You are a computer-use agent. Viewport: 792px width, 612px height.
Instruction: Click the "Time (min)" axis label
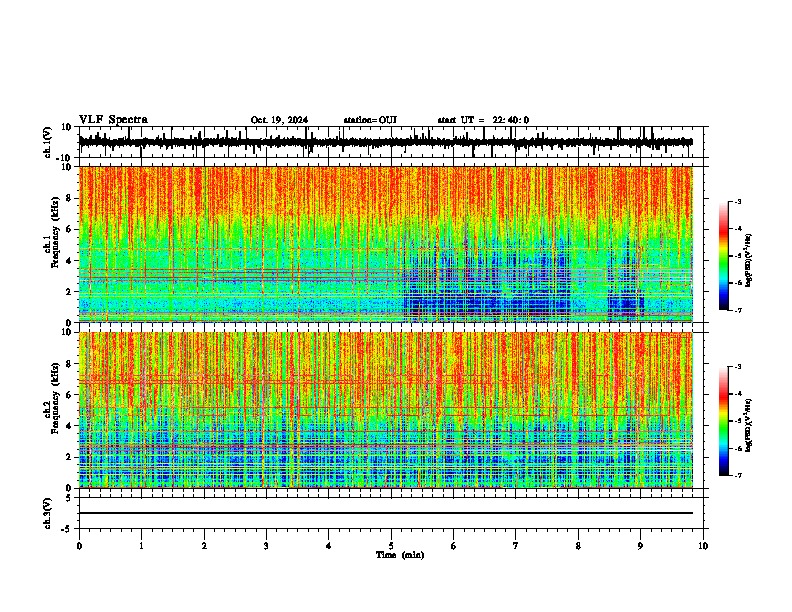click(x=400, y=555)
